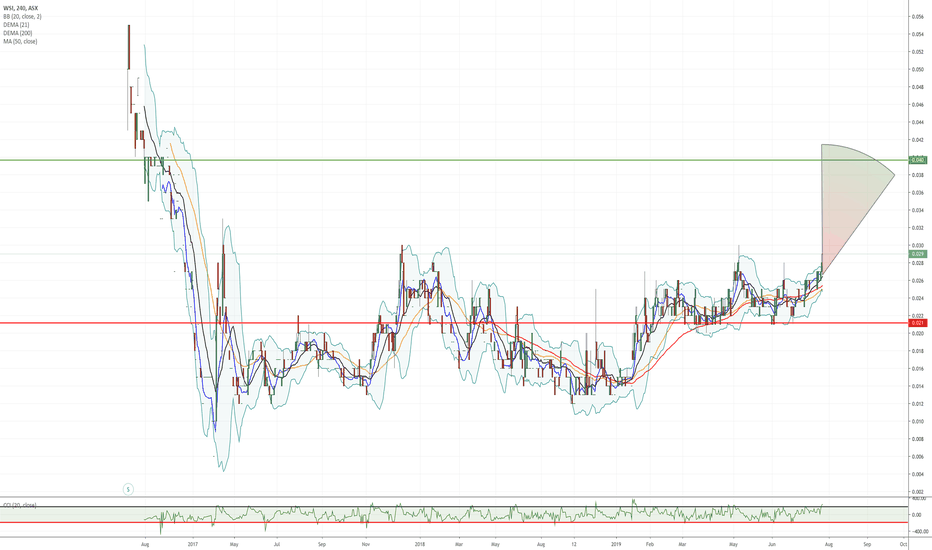Click the 12 label on time axis

point(574,544)
